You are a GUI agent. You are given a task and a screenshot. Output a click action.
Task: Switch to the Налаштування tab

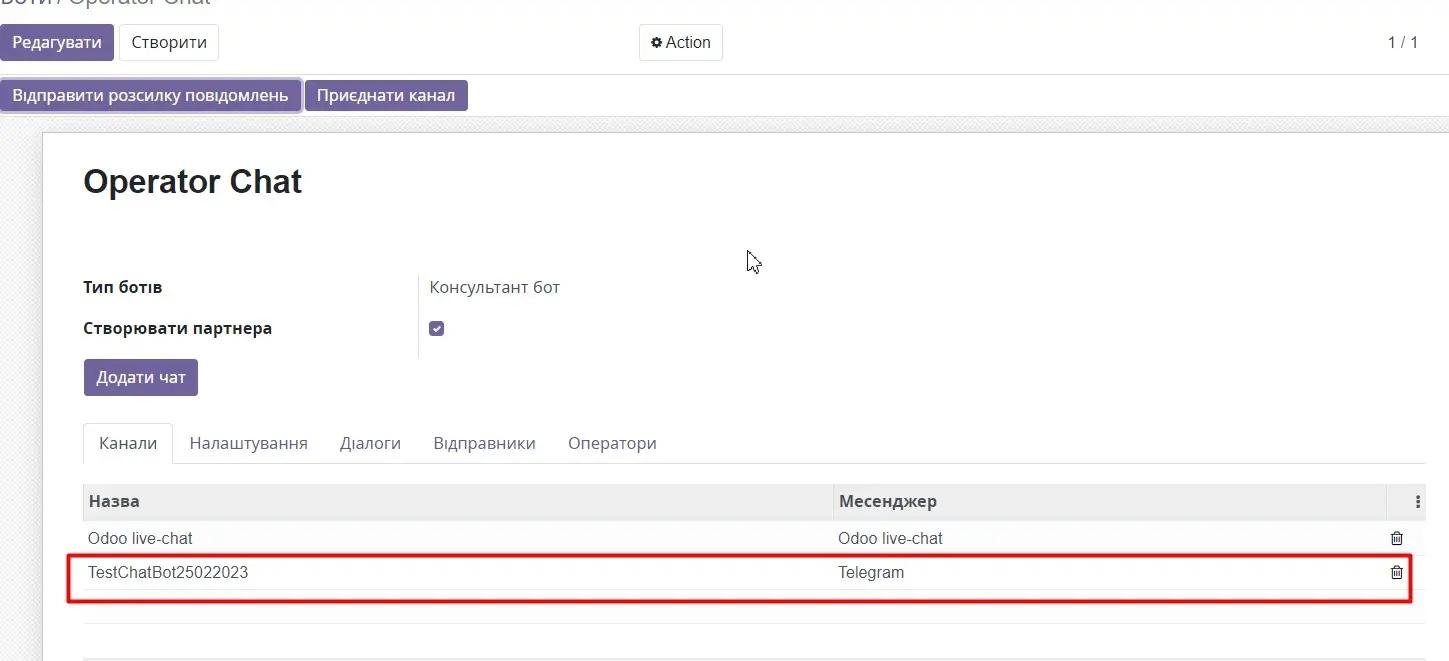tap(249, 443)
